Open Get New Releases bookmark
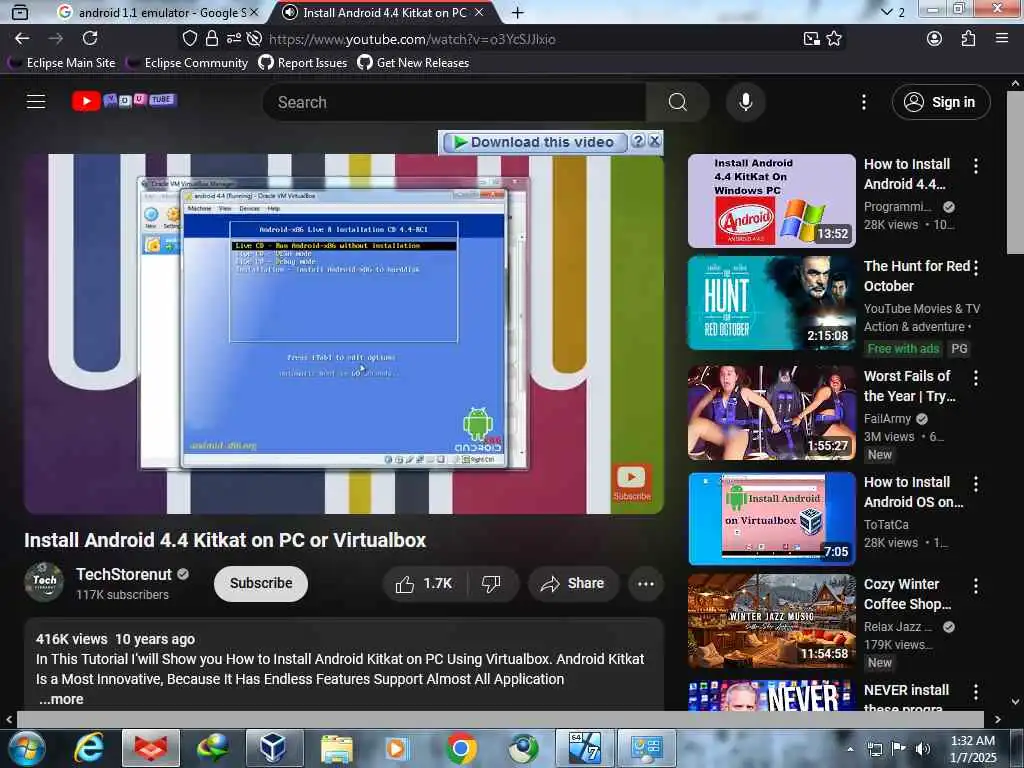Screen dimensions: 1024x768 click(x=413, y=63)
